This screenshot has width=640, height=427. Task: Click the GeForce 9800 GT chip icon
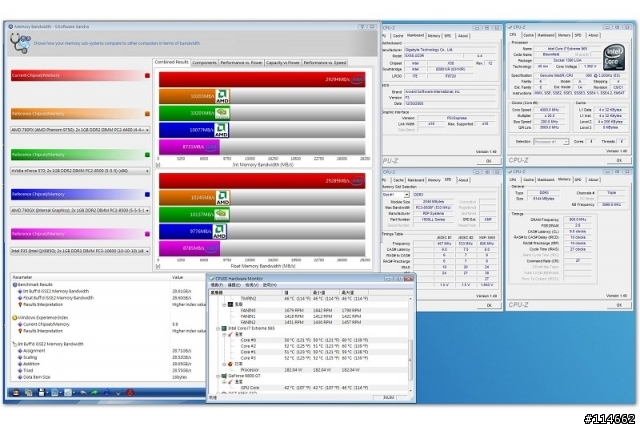[x=224, y=376]
